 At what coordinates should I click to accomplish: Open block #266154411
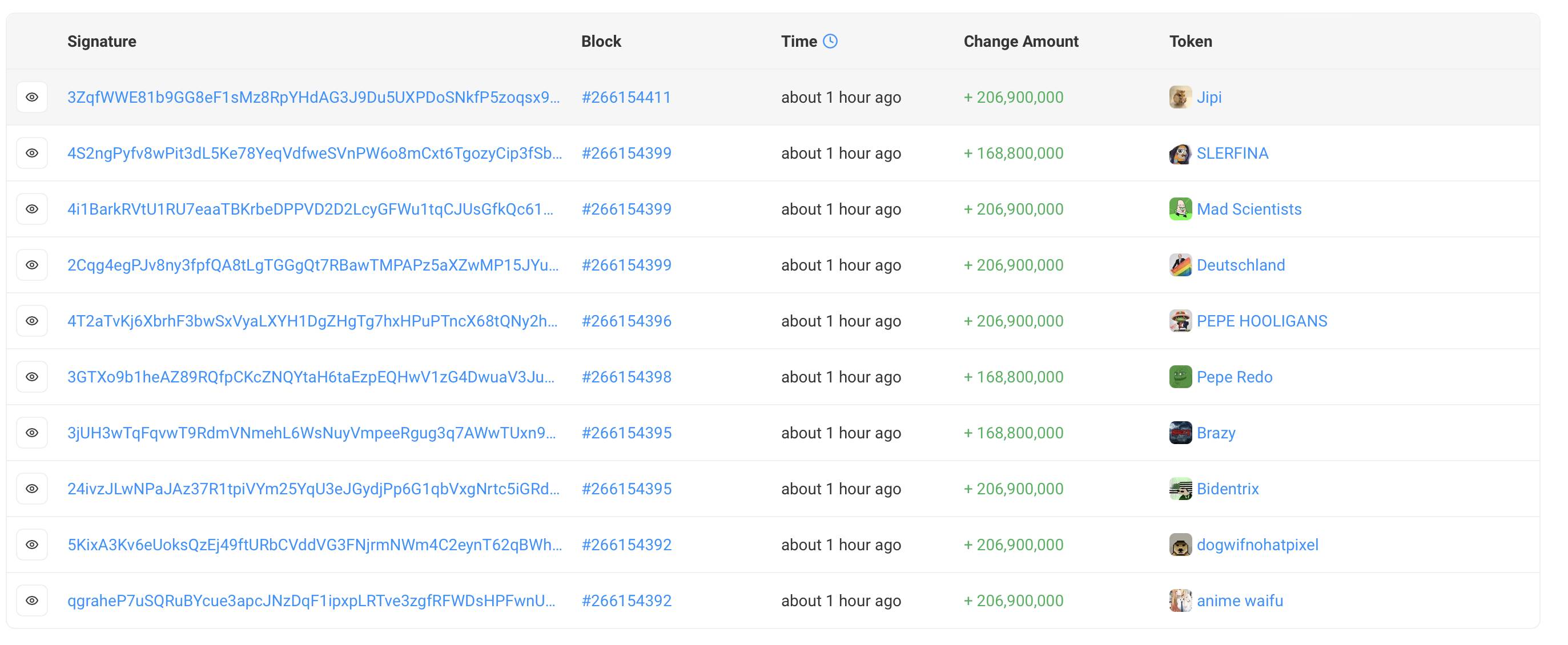click(626, 98)
